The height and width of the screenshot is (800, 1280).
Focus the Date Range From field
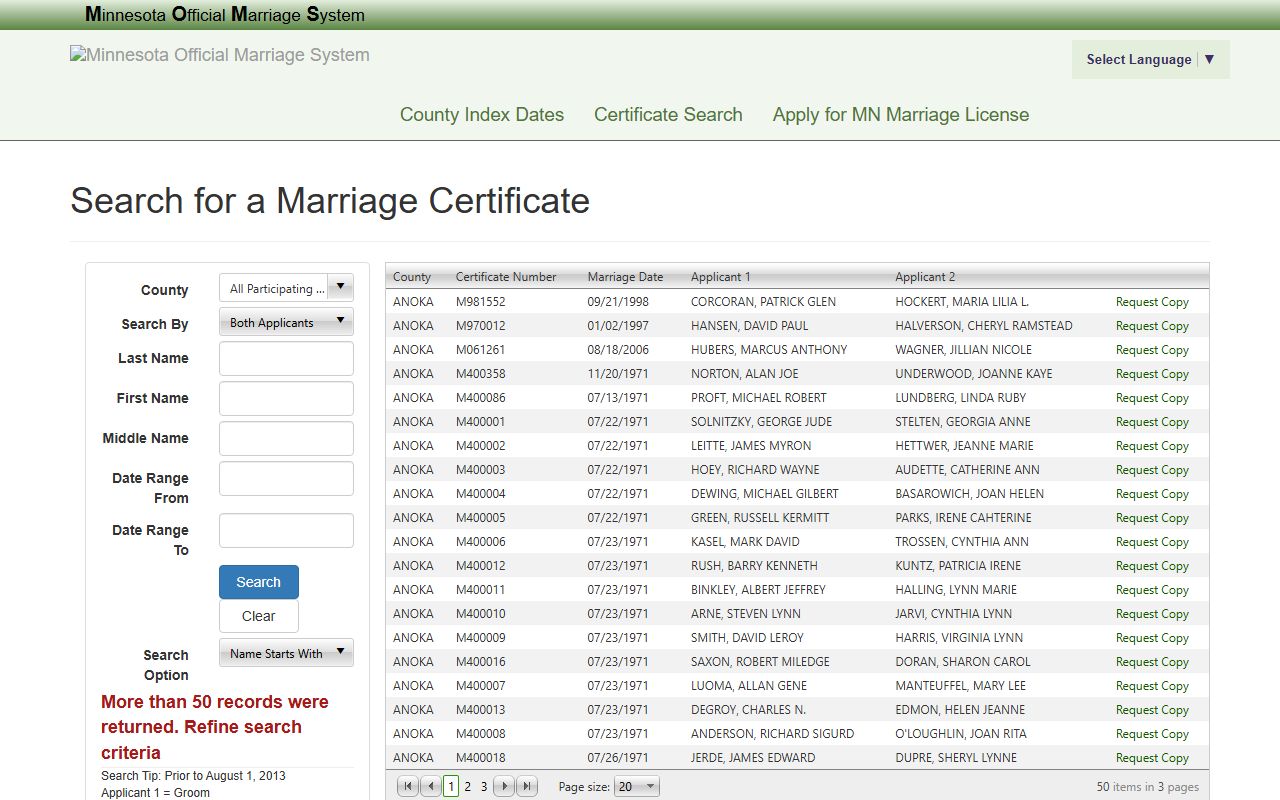coord(286,478)
